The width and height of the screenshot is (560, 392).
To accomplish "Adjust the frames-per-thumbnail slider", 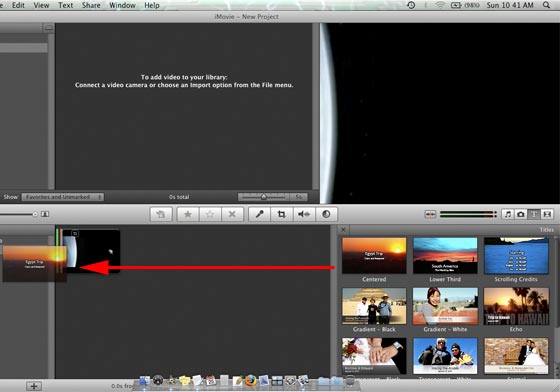I will [264, 197].
